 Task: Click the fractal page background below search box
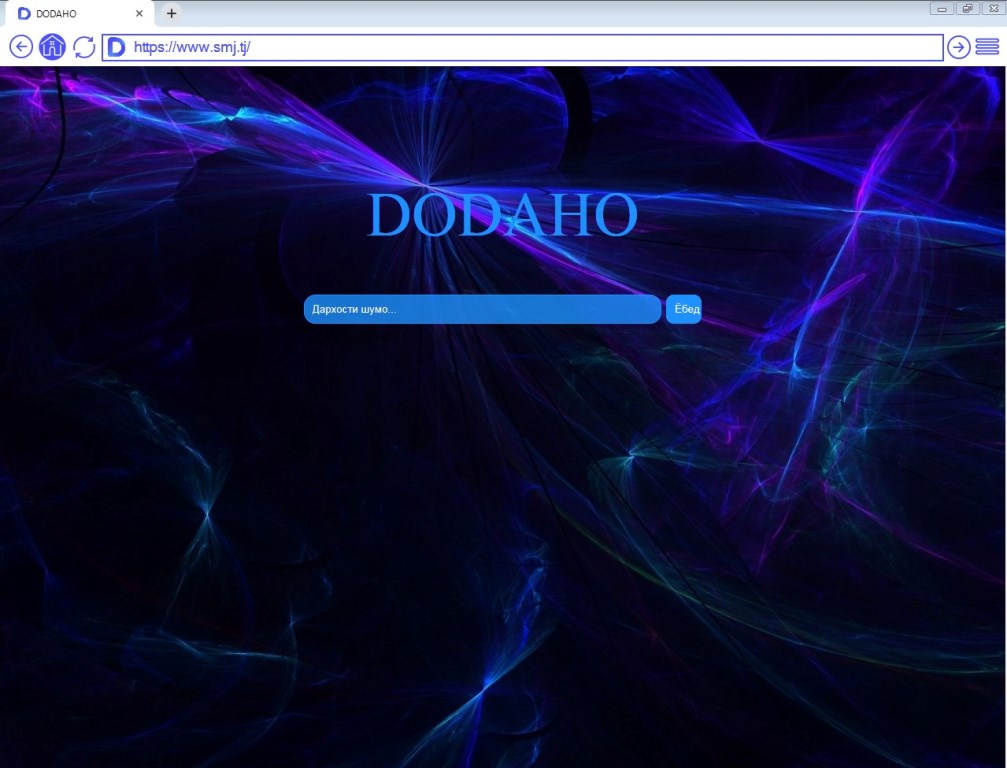[500, 500]
